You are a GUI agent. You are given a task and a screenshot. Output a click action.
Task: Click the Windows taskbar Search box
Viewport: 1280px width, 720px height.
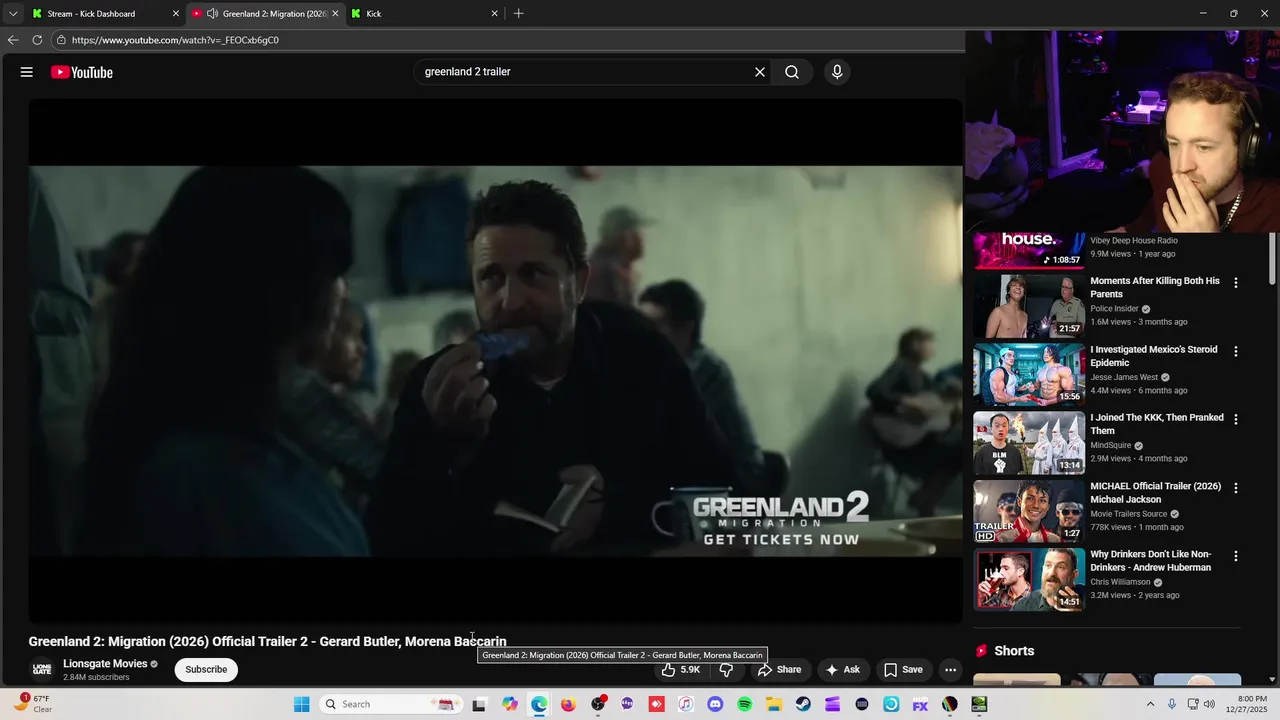[x=390, y=704]
